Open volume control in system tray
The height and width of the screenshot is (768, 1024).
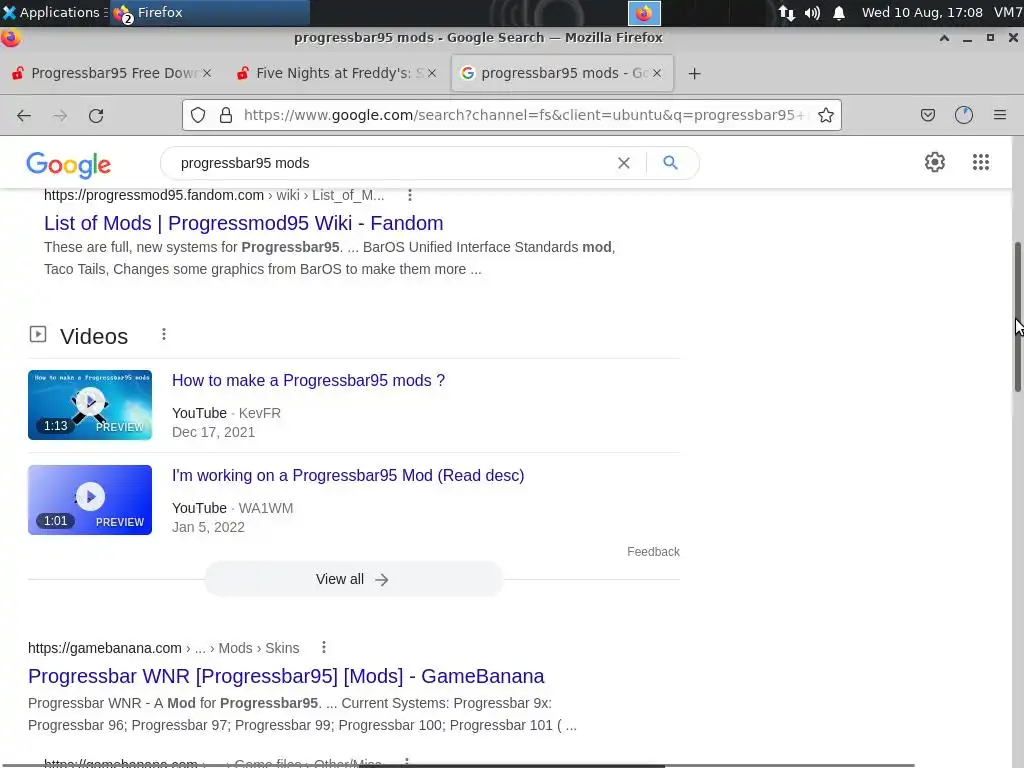812,13
